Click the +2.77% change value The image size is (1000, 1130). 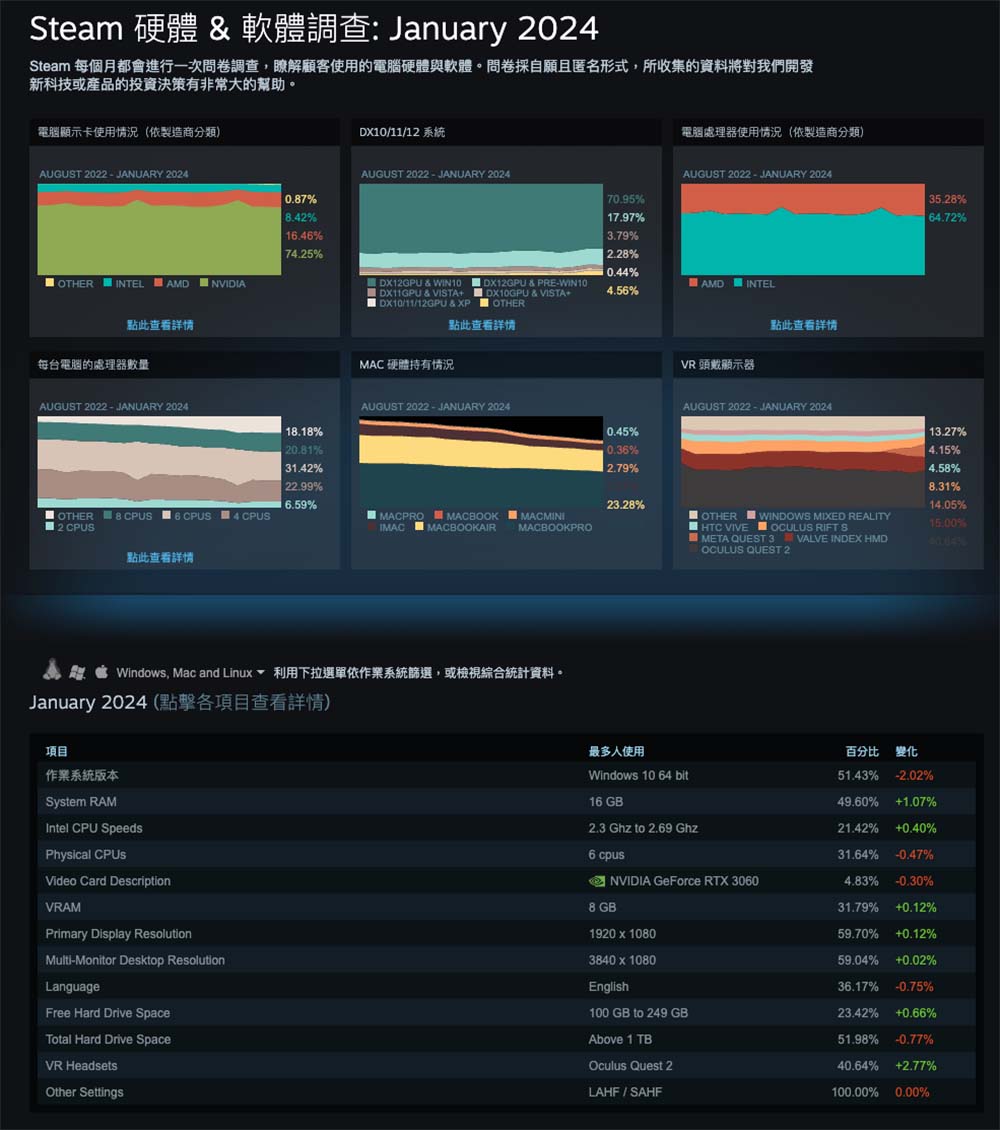916,1066
